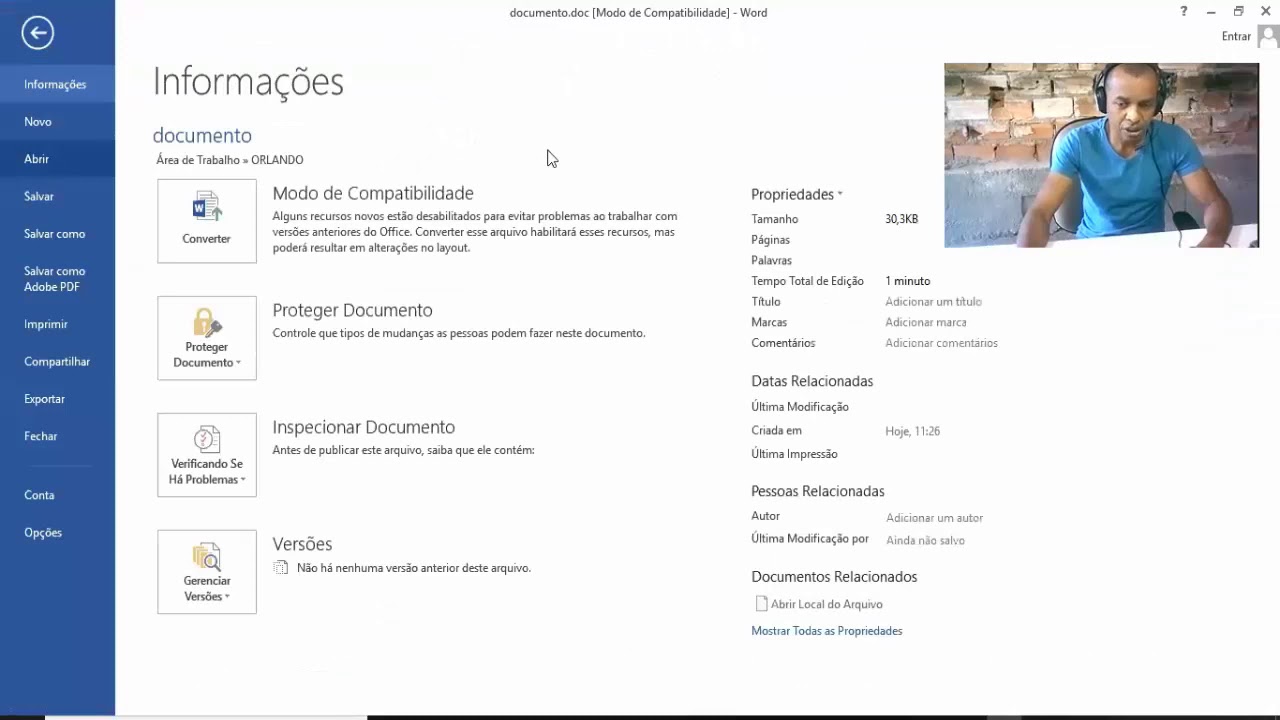Select Fechar to close the document
This screenshot has height=720, width=1280.
57,436
